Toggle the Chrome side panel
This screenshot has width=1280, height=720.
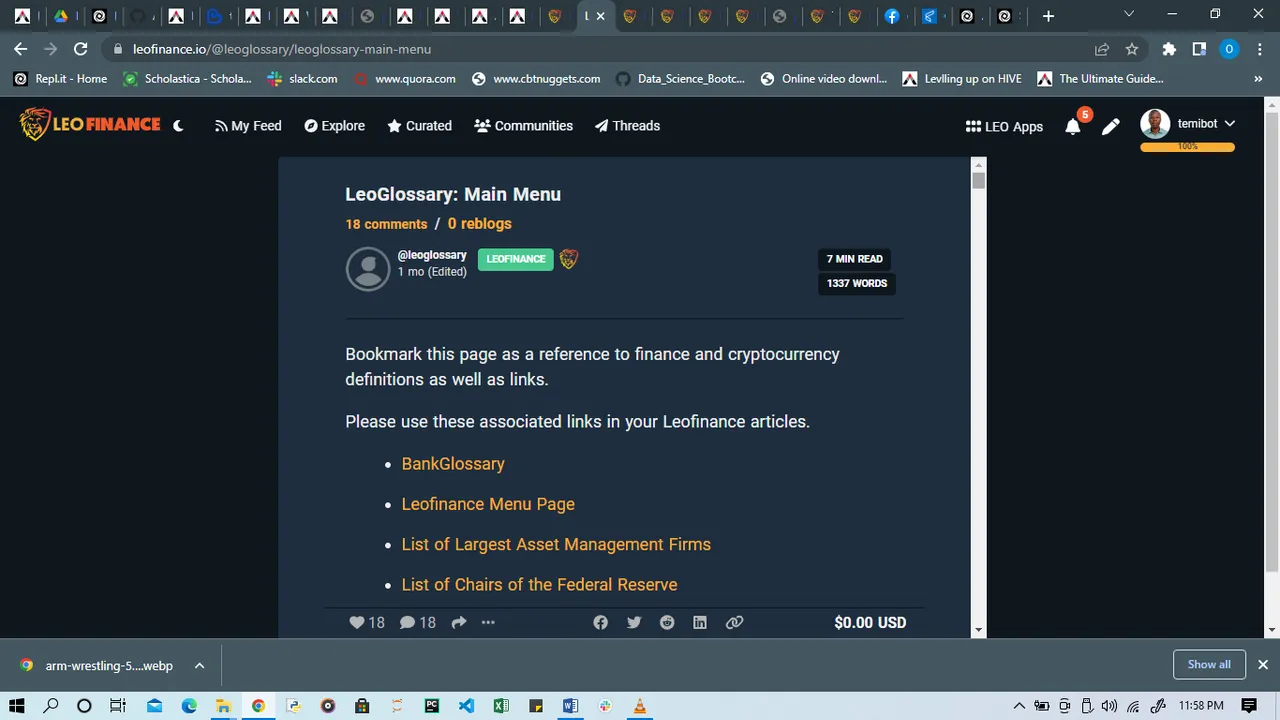coord(1199,49)
